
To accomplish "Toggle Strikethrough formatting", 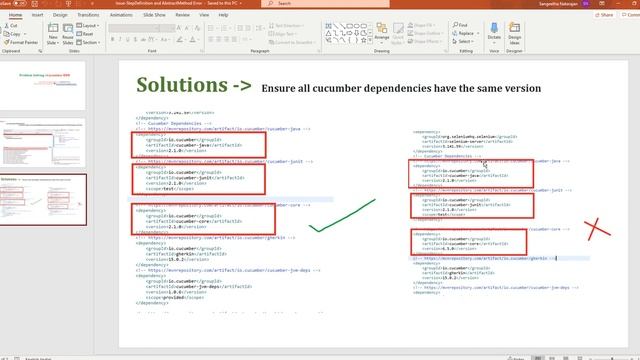I will [x=143, y=40].
